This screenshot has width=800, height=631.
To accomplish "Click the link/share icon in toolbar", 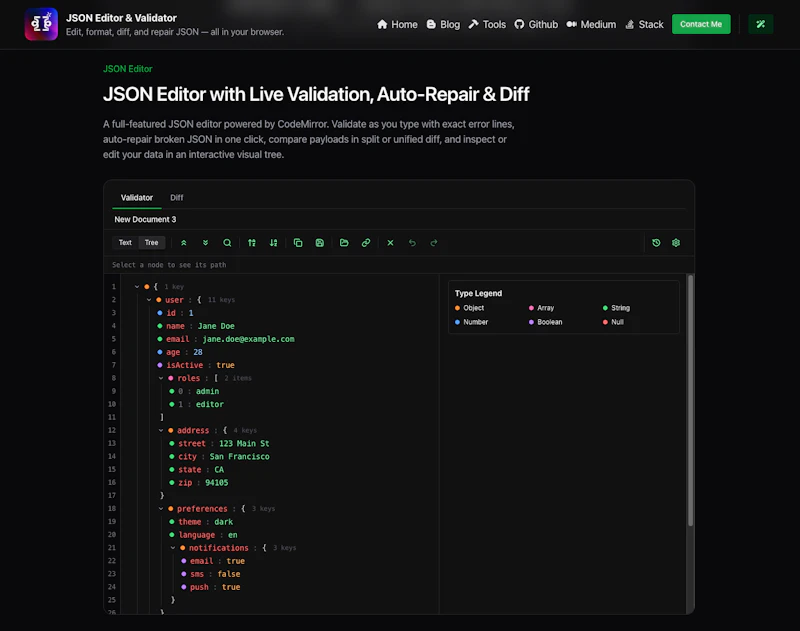I will pos(366,243).
